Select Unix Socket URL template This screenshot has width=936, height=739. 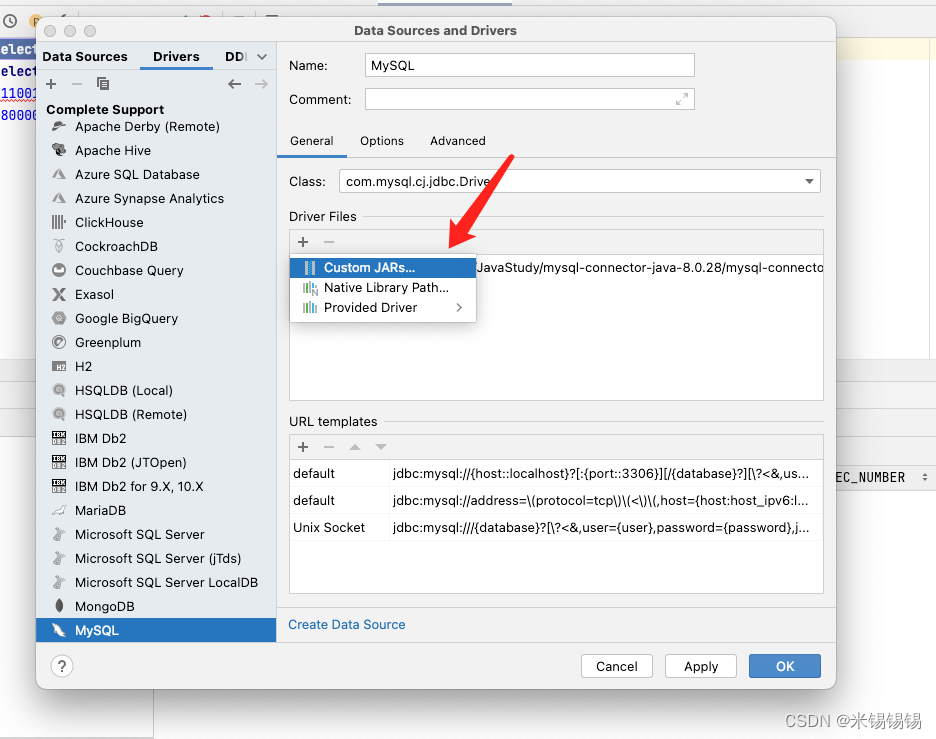pyautogui.click(x=556, y=527)
